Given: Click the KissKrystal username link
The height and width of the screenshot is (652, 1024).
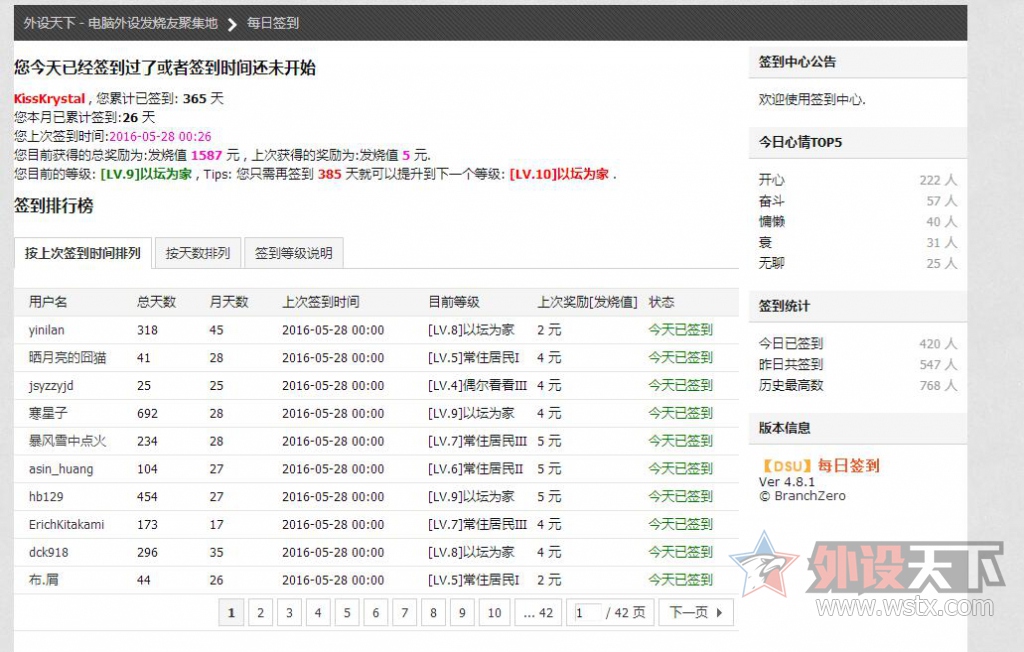Looking at the screenshot, I should pyautogui.click(x=49, y=99).
